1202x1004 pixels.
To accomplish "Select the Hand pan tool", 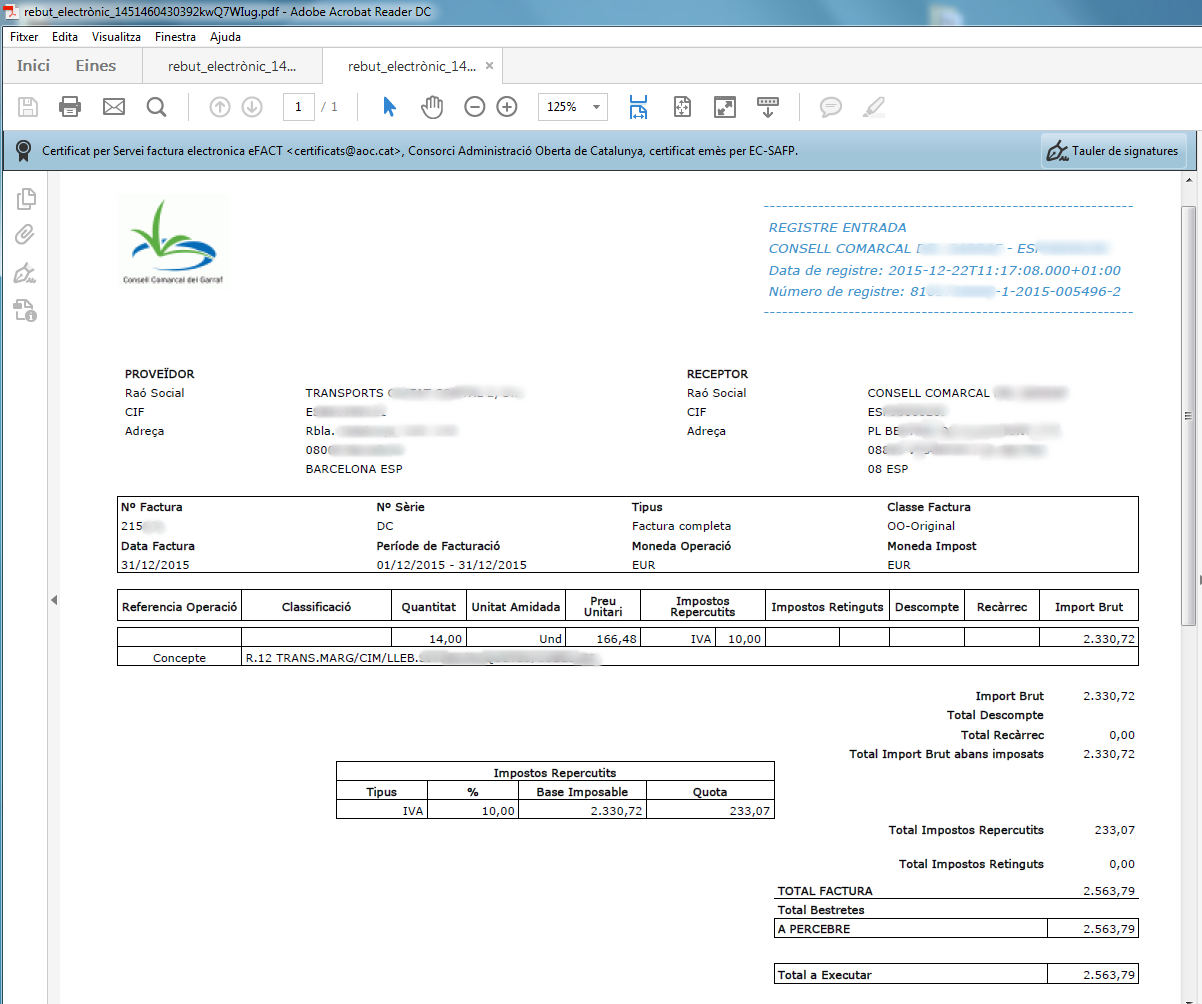I will (x=432, y=107).
